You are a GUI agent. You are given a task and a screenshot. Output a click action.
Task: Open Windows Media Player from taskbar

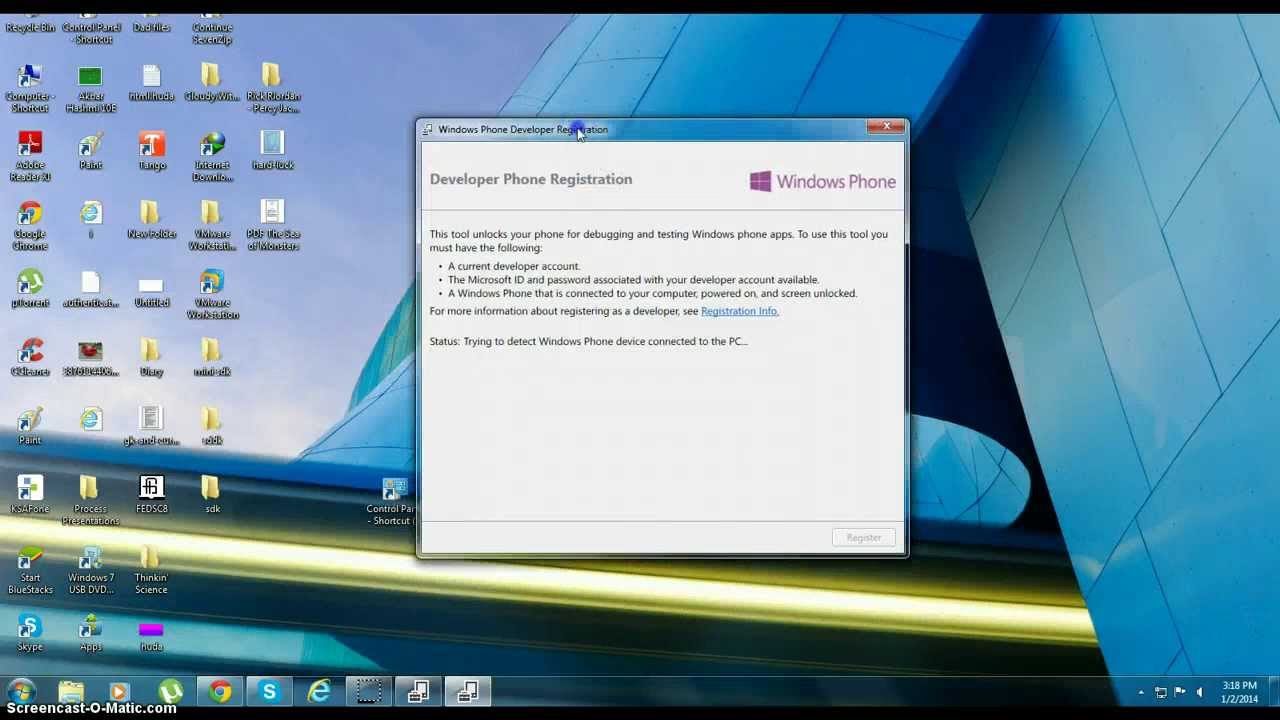click(x=119, y=691)
